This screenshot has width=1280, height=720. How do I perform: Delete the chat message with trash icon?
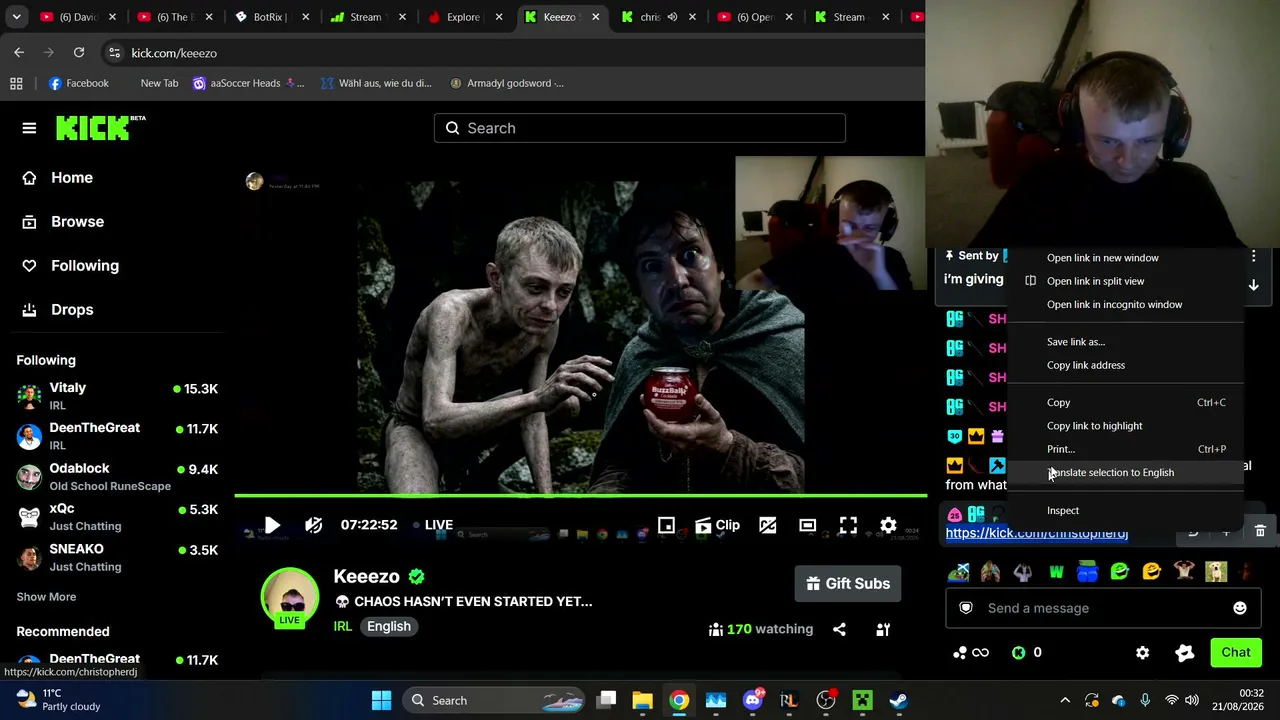1260,531
